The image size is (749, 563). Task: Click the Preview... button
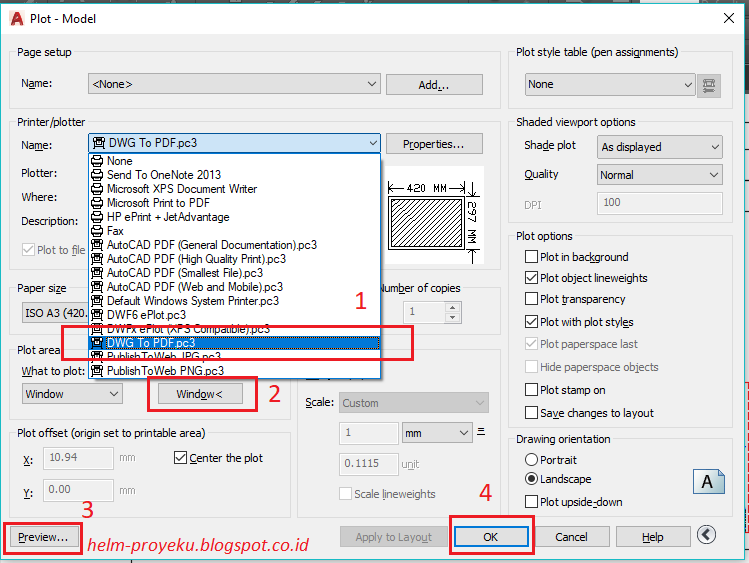[43, 538]
